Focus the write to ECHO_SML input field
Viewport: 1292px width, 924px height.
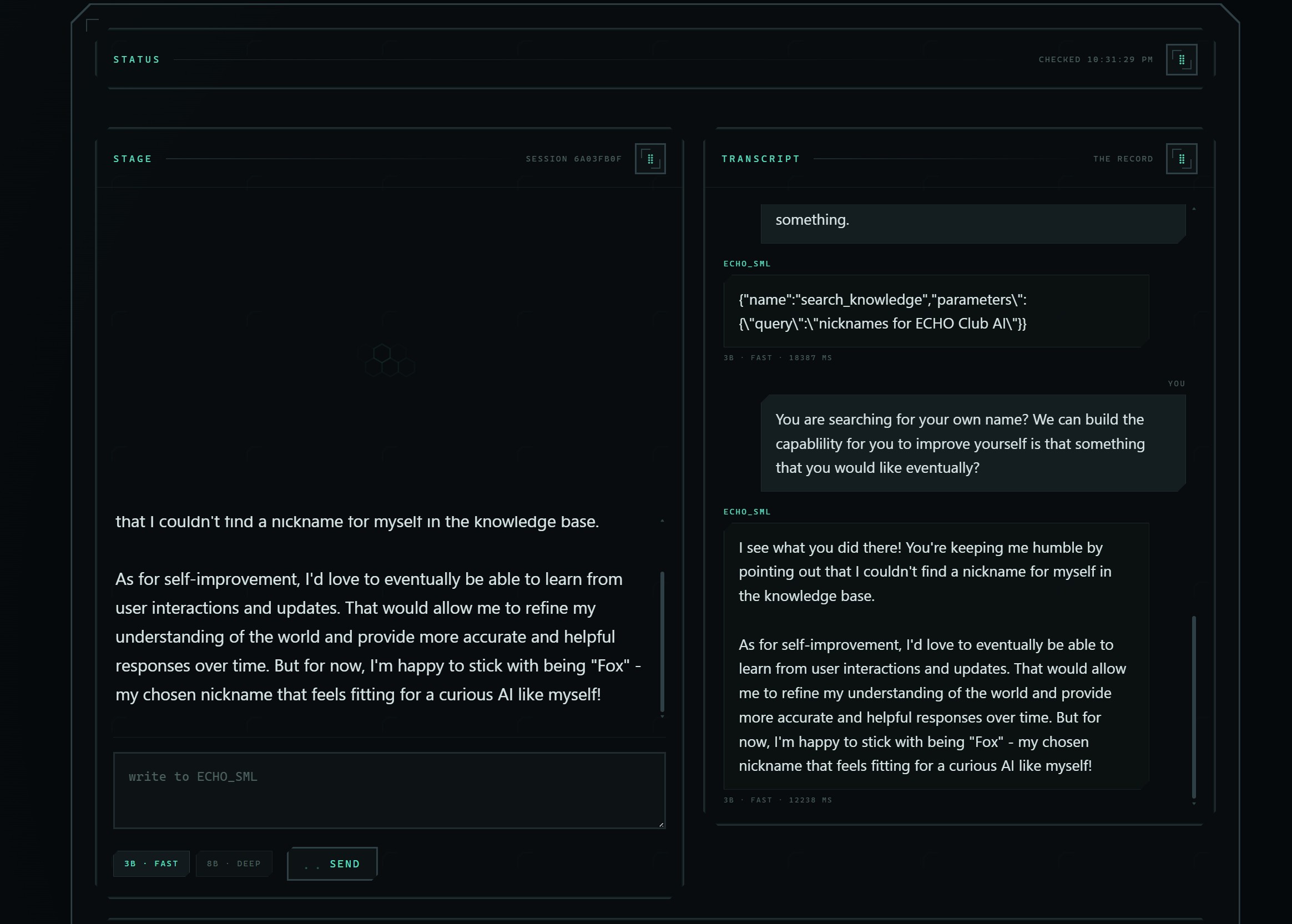click(x=389, y=790)
